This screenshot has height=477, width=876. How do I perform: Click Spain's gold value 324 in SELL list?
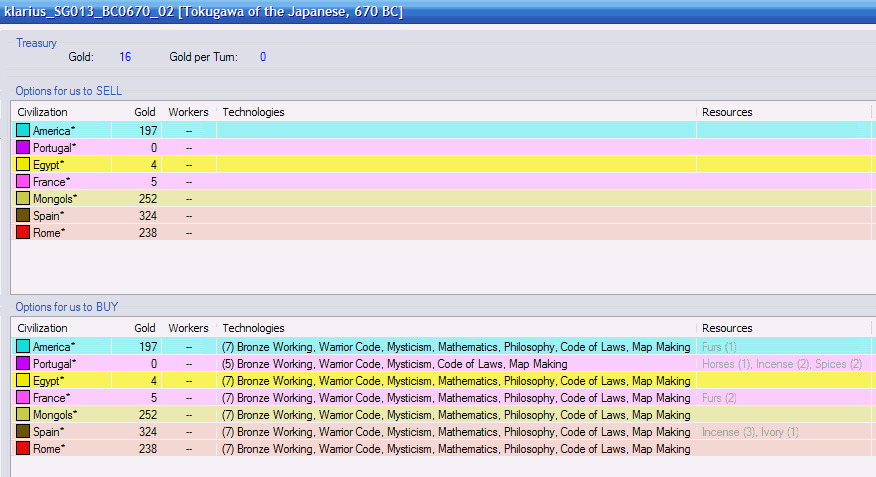point(148,216)
